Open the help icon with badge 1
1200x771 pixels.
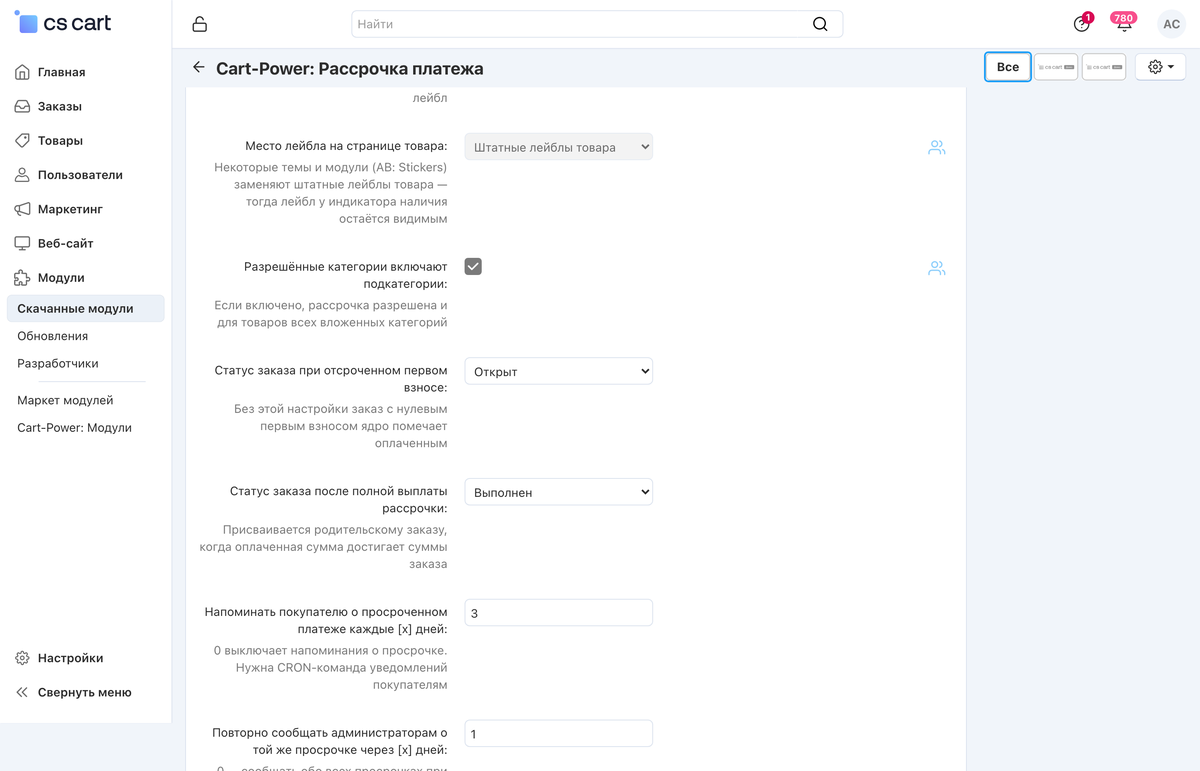(1082, 23)
